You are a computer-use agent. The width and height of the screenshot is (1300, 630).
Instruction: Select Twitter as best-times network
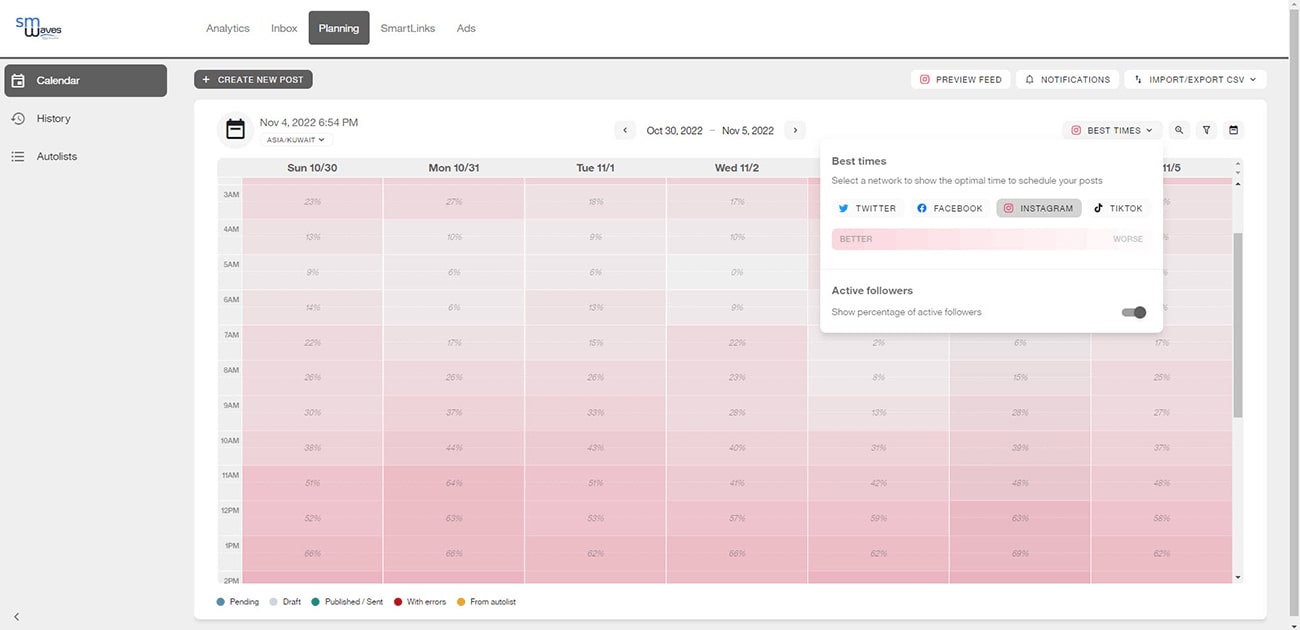click(867, 208)
